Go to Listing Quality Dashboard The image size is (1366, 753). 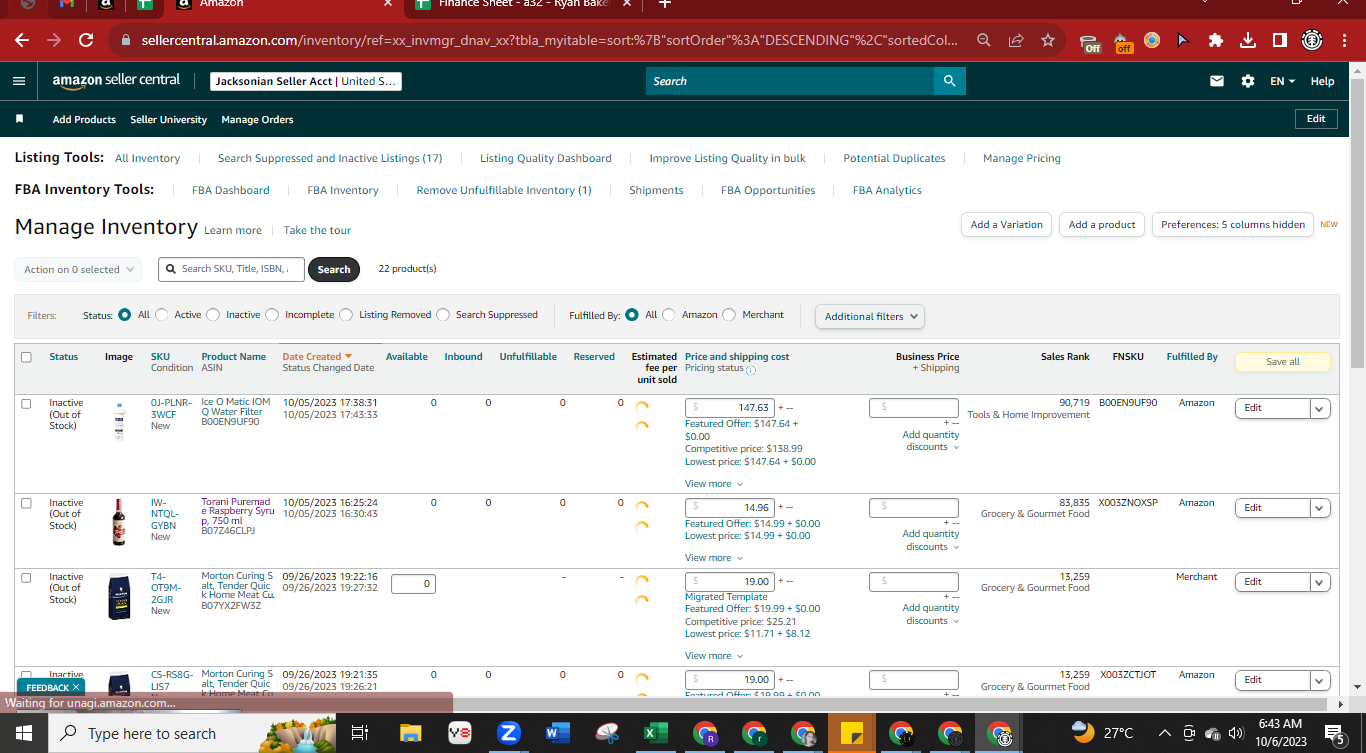(x=546, y=158)
